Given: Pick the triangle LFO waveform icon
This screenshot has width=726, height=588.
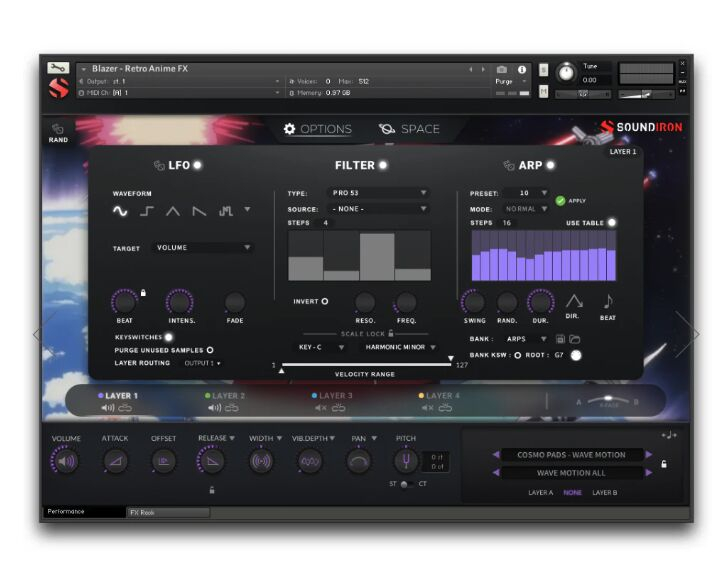Looking at the screenshot, I should (173, 211).
